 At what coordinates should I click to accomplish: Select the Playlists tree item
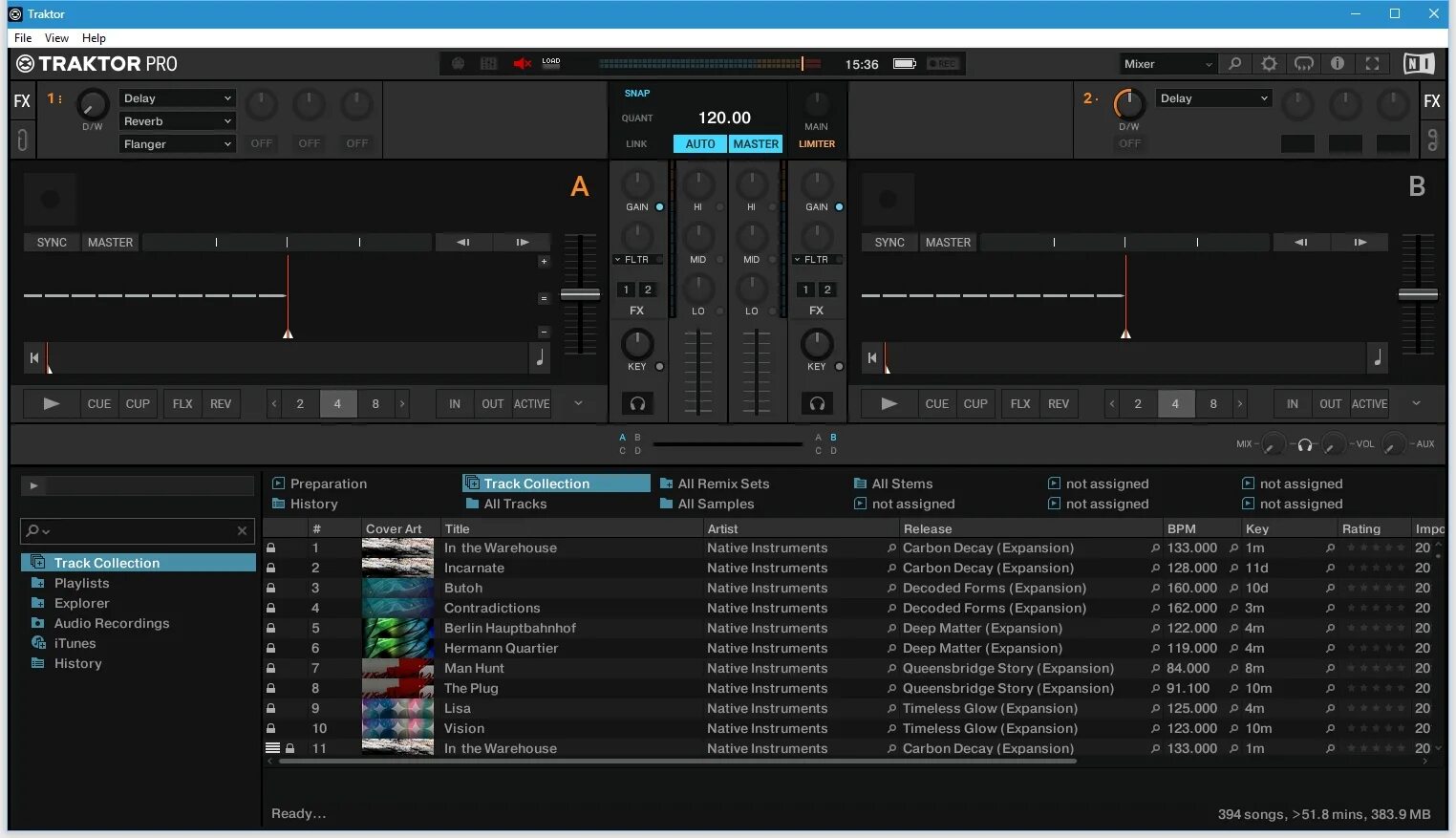pos(82,583)
